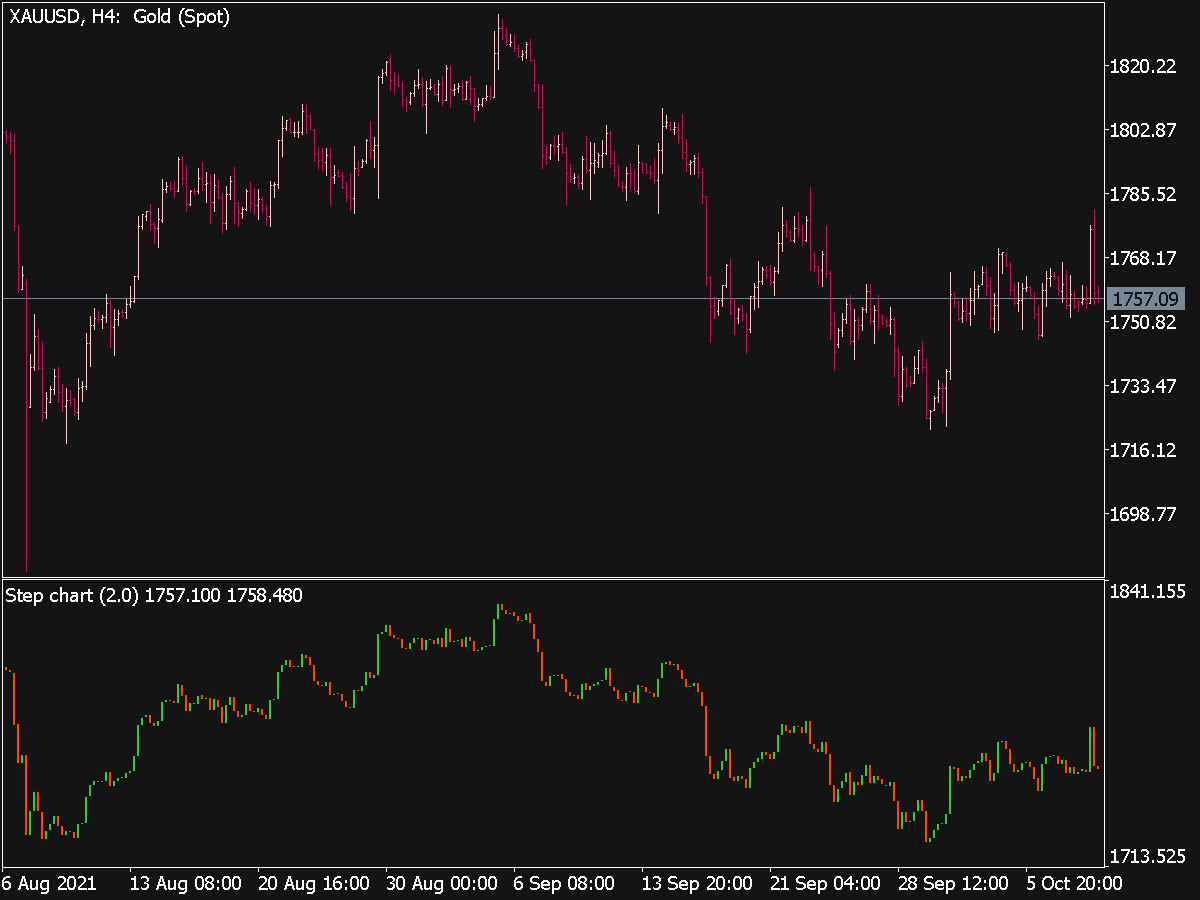Select the 21 Sep 04:00 time marker

click(824, 884)
